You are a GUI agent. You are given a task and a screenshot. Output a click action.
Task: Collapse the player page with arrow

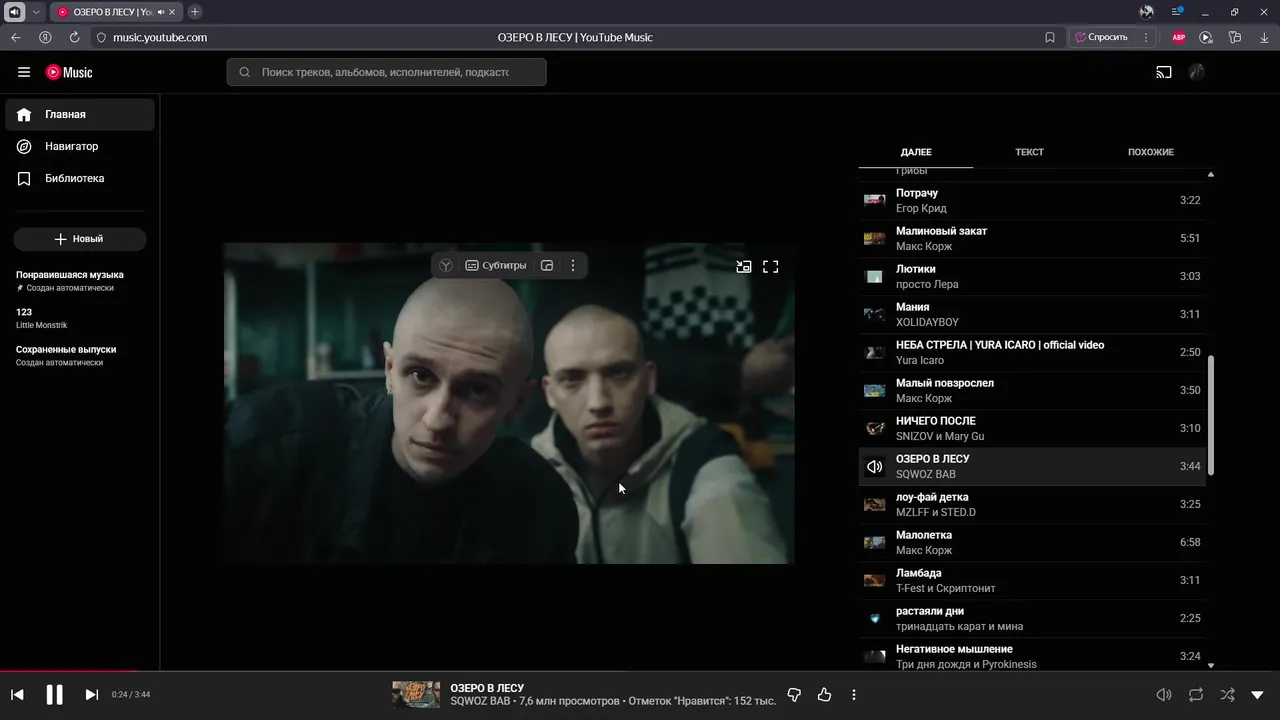click(x=1258, y=695)
